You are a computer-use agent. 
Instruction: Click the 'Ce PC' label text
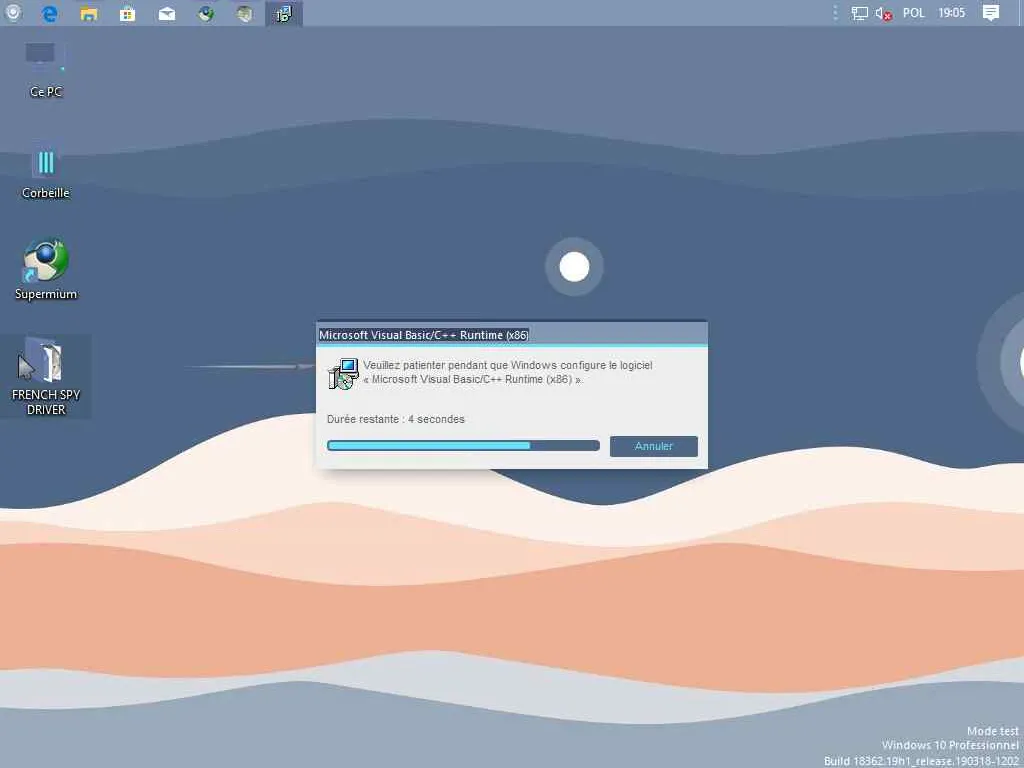pos(46,92)
